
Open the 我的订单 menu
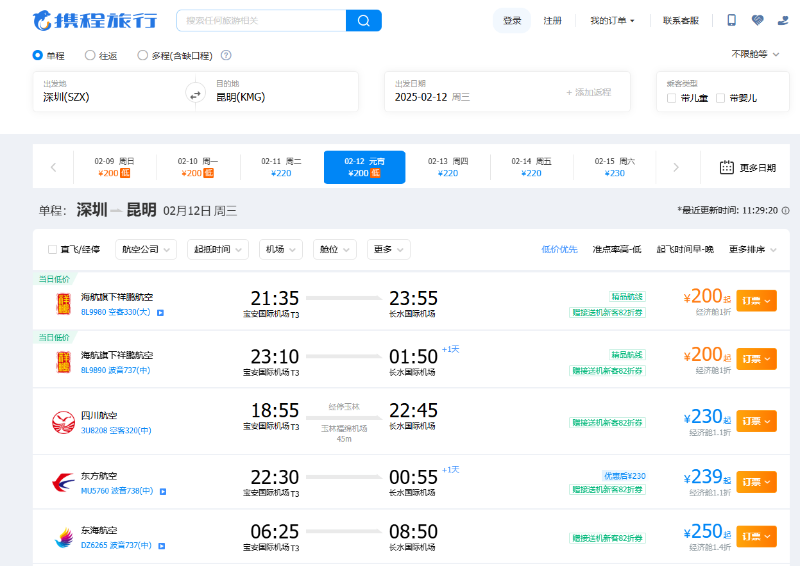click(612, 20)
